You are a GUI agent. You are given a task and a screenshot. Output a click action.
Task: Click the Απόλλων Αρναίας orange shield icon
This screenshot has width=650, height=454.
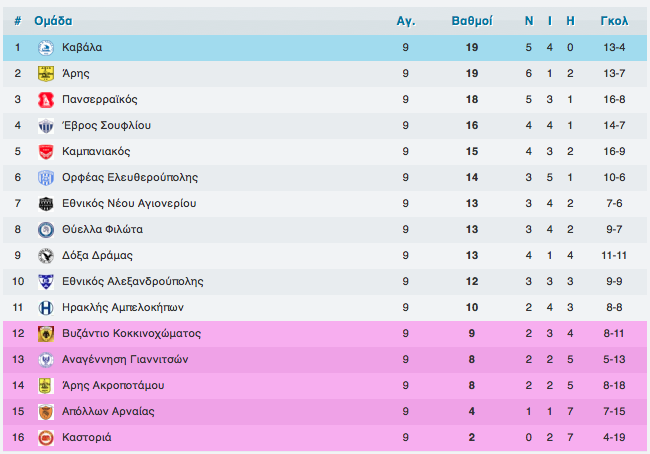pyautogui.click(x=46, y=412)
